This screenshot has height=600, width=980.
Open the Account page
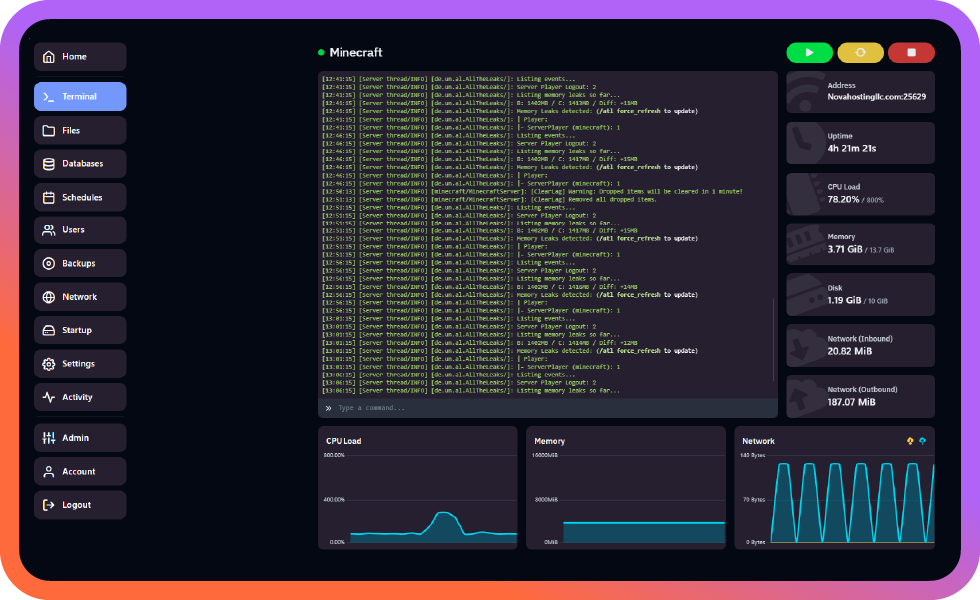pos(80,471)
